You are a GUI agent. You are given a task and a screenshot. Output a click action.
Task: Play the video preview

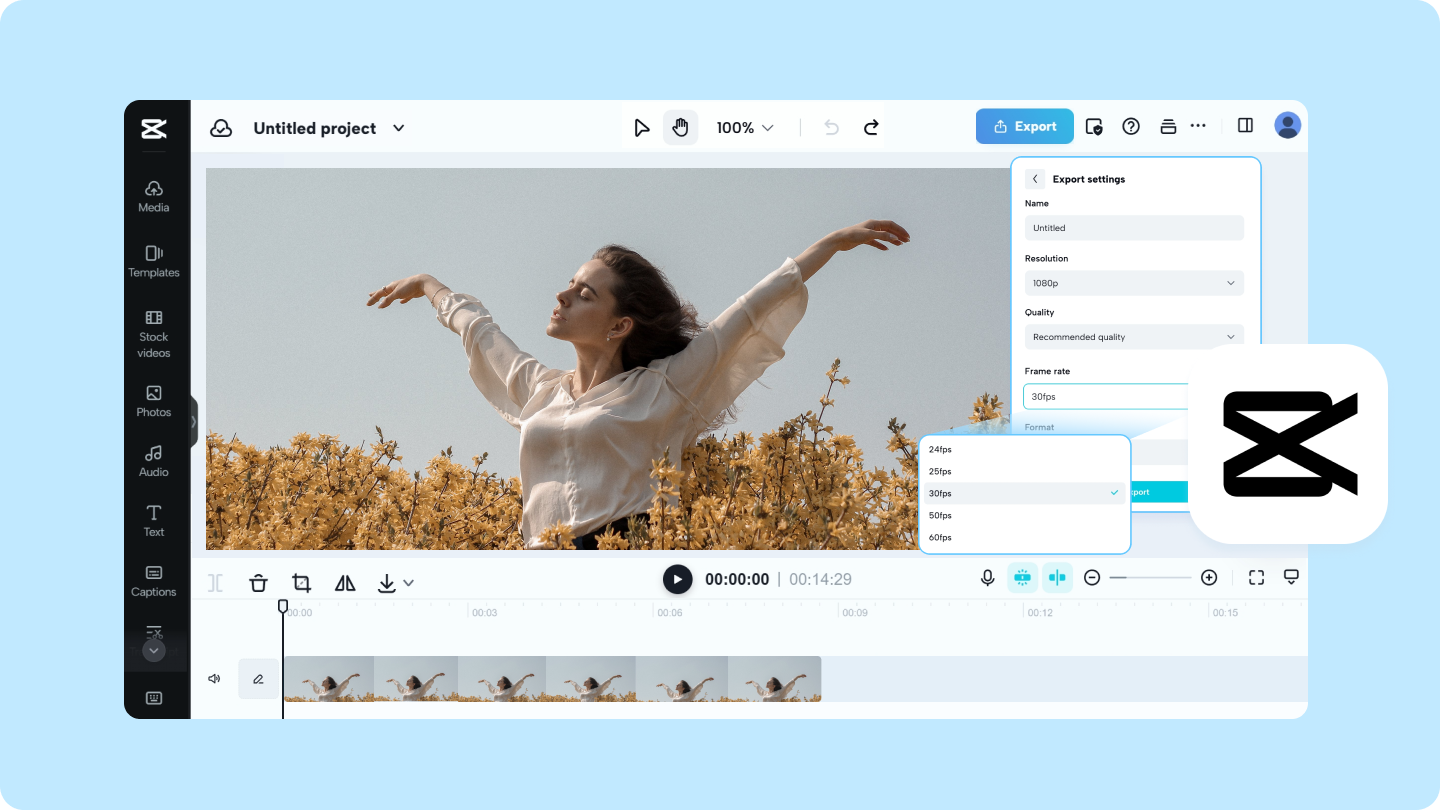[x=677, y=579]
